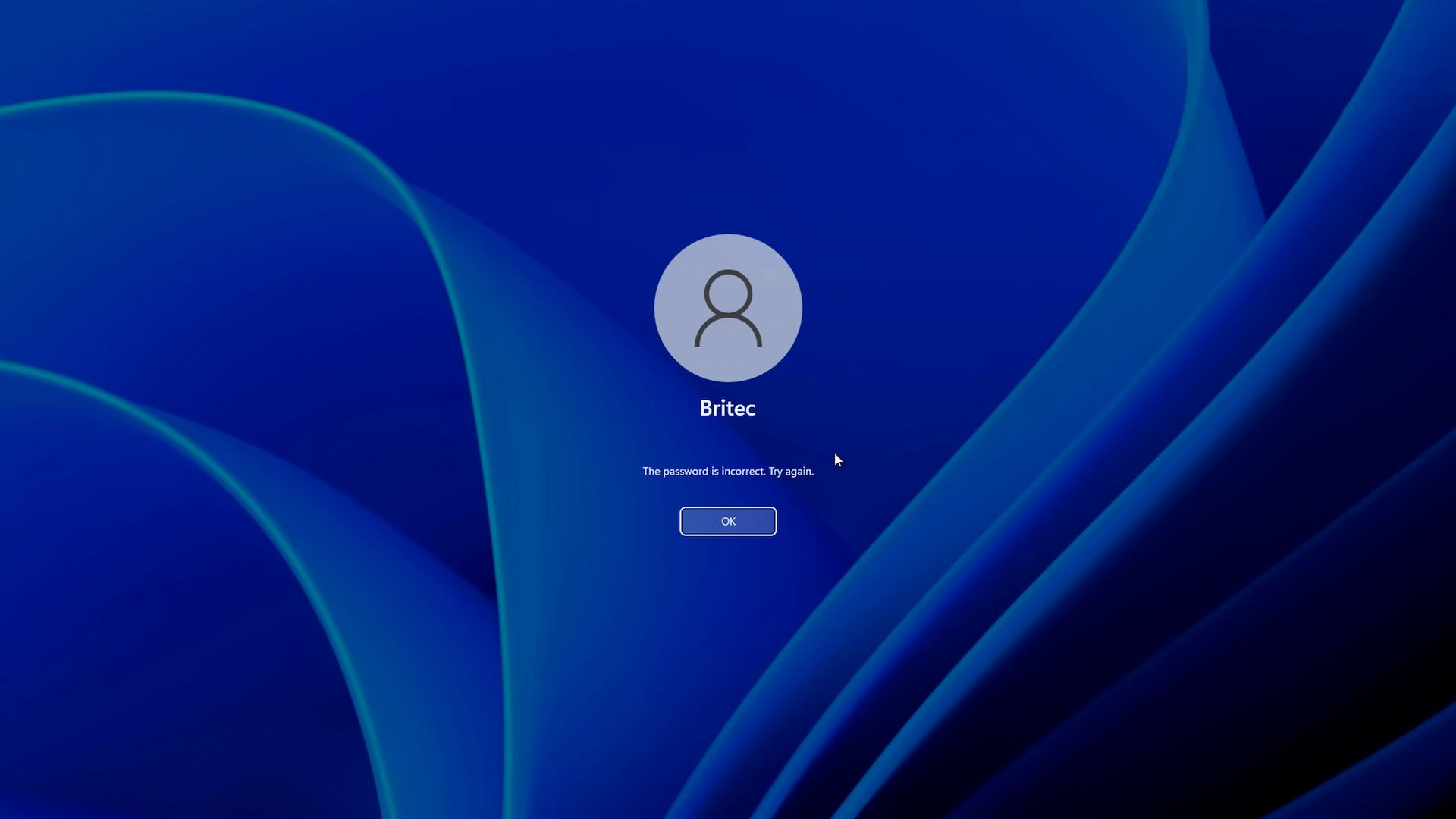Click the password incorrect error message text

click(727, 471)
